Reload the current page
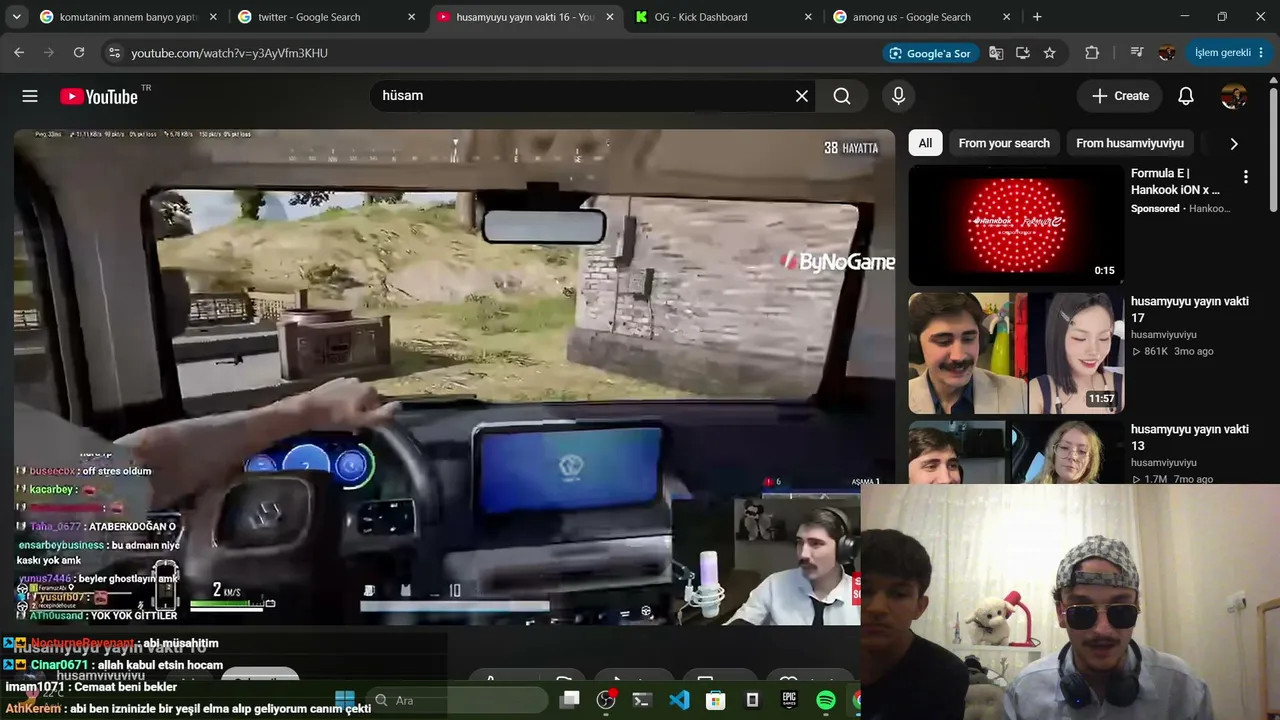 (79, 53)
